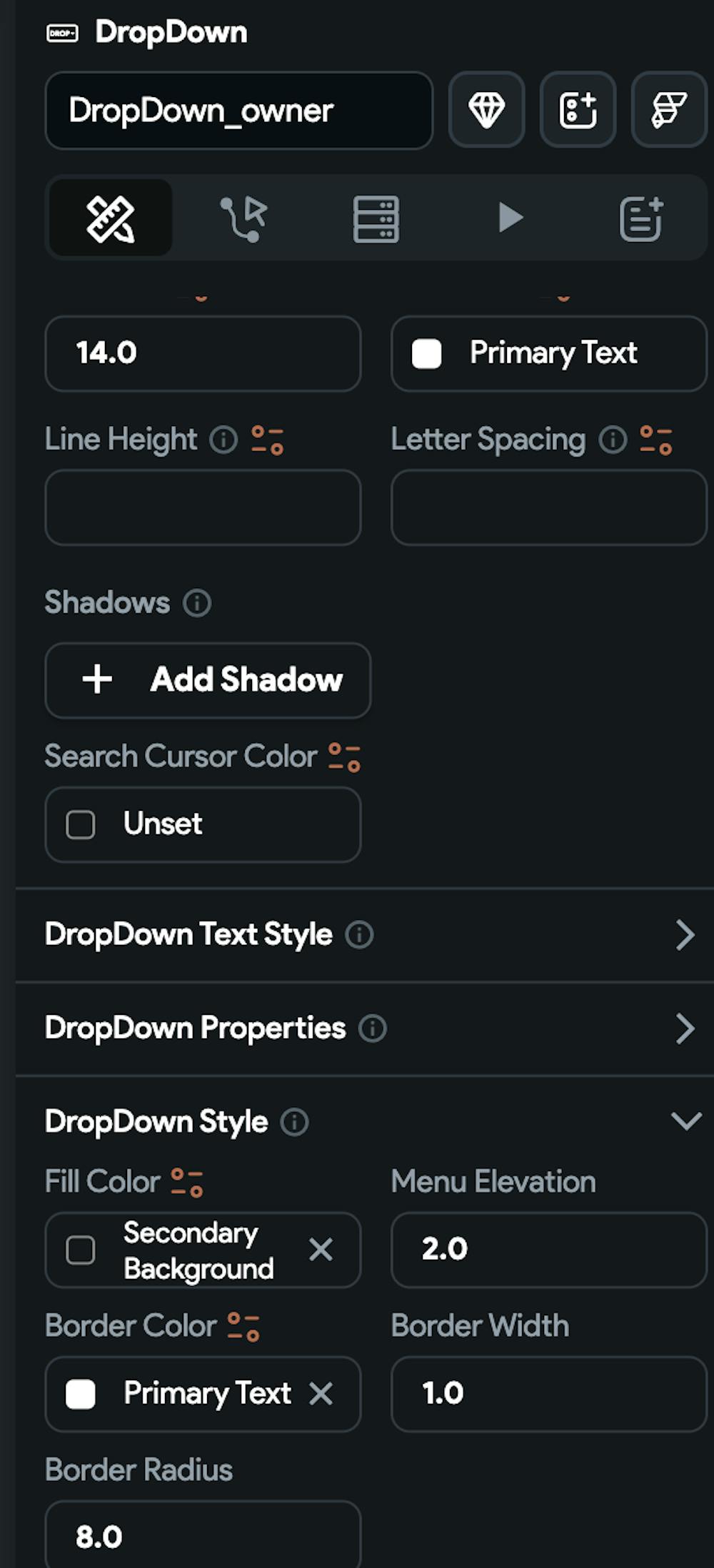This screenshot has height=1568, width=714.
Task: Click the Letter Spacing info icon
Action: 613,440
